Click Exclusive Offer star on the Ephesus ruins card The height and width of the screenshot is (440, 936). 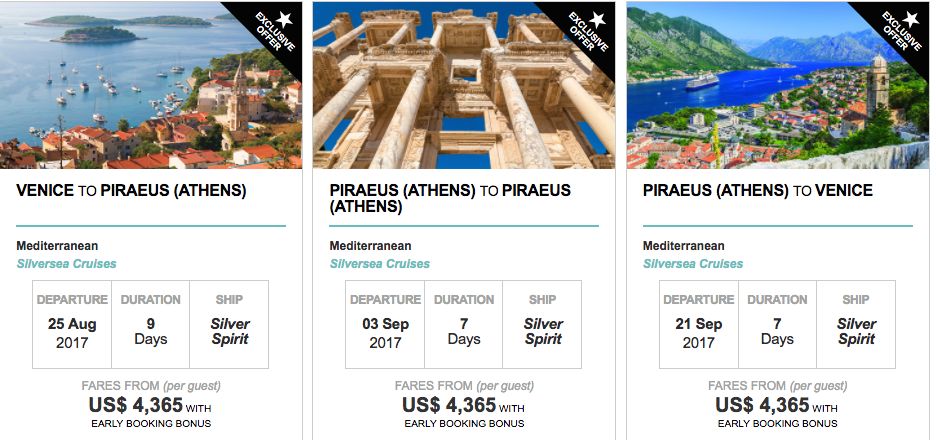click(599, 20)
